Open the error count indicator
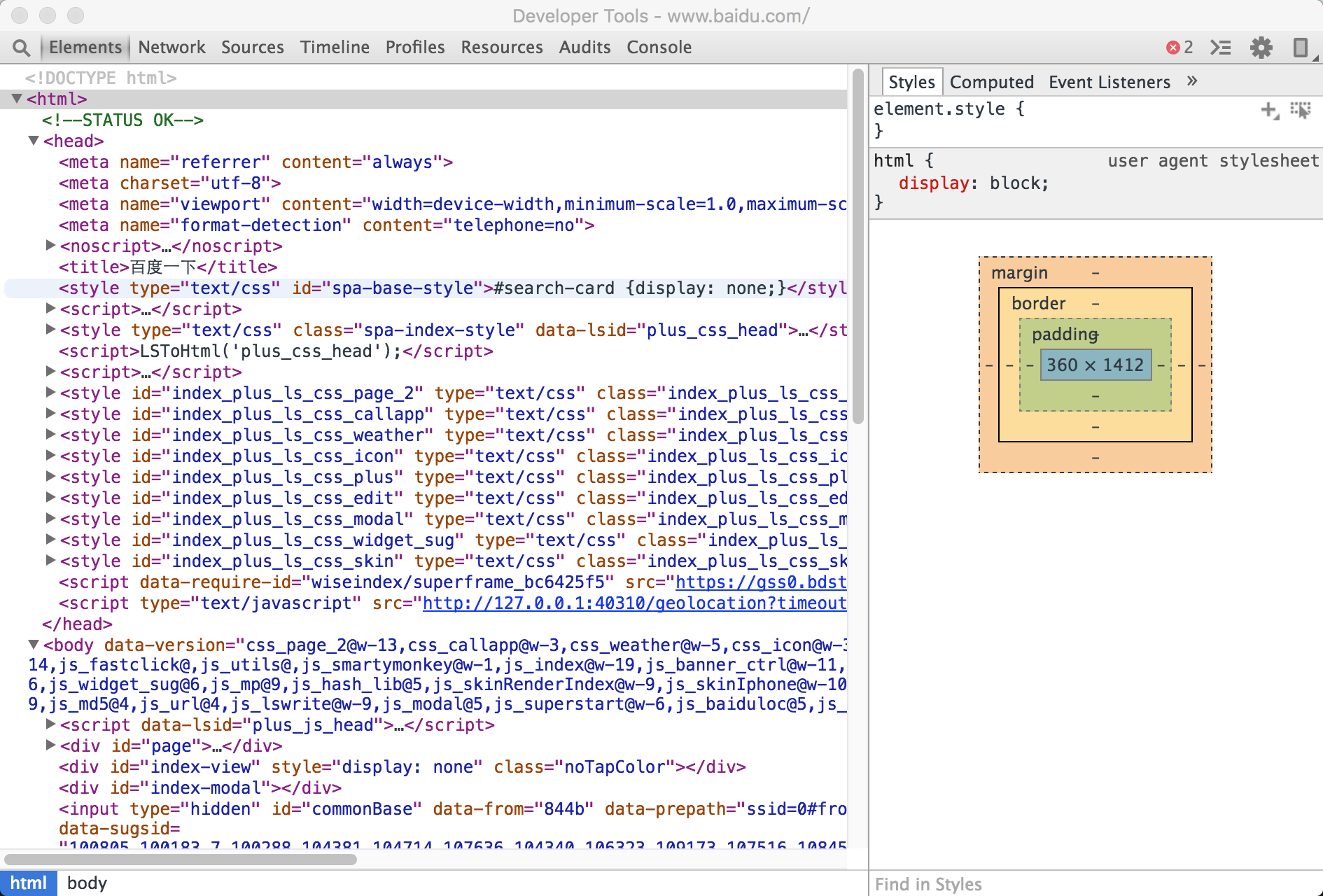 click(x=1179, y=47)
